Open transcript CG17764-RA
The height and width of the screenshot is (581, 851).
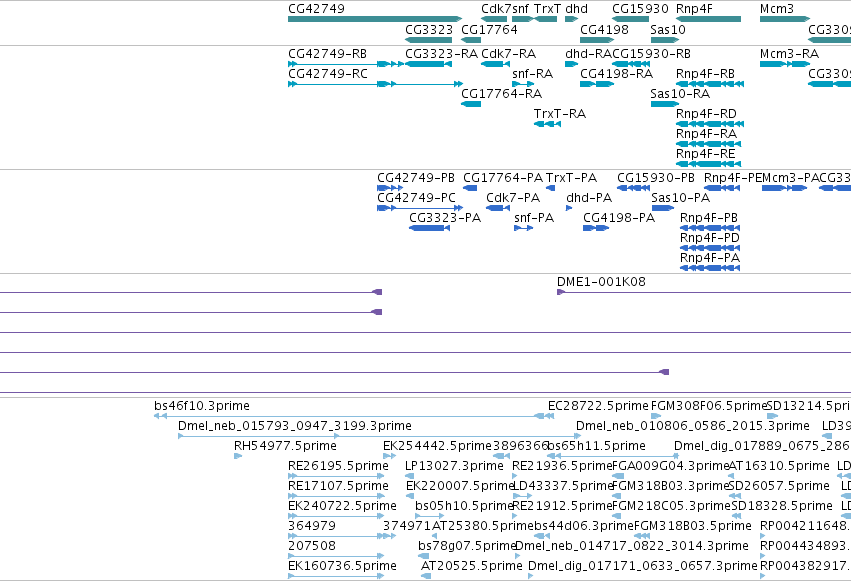pos(501,94)
